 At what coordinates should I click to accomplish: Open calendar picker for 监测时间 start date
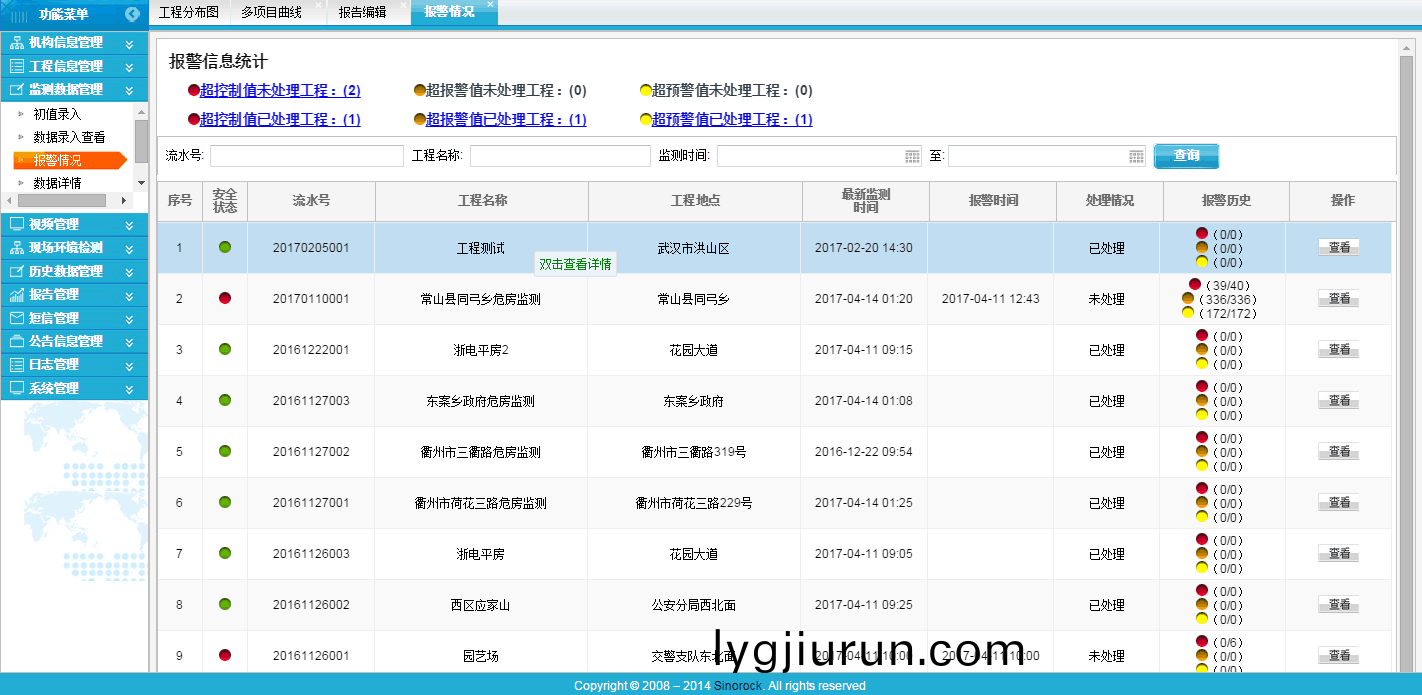(912, 156)
